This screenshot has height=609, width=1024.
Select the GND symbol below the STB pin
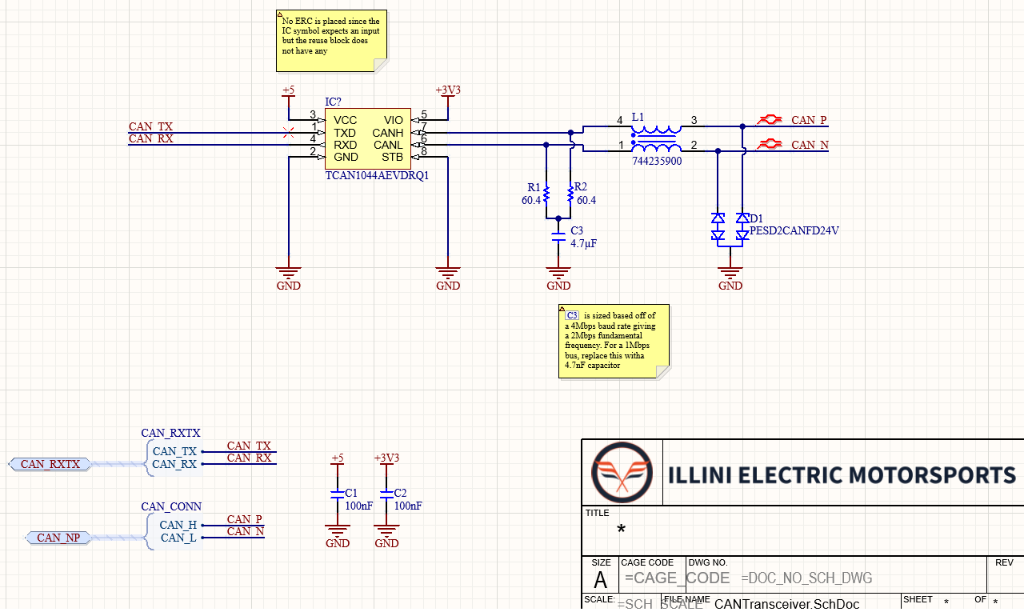448,278
